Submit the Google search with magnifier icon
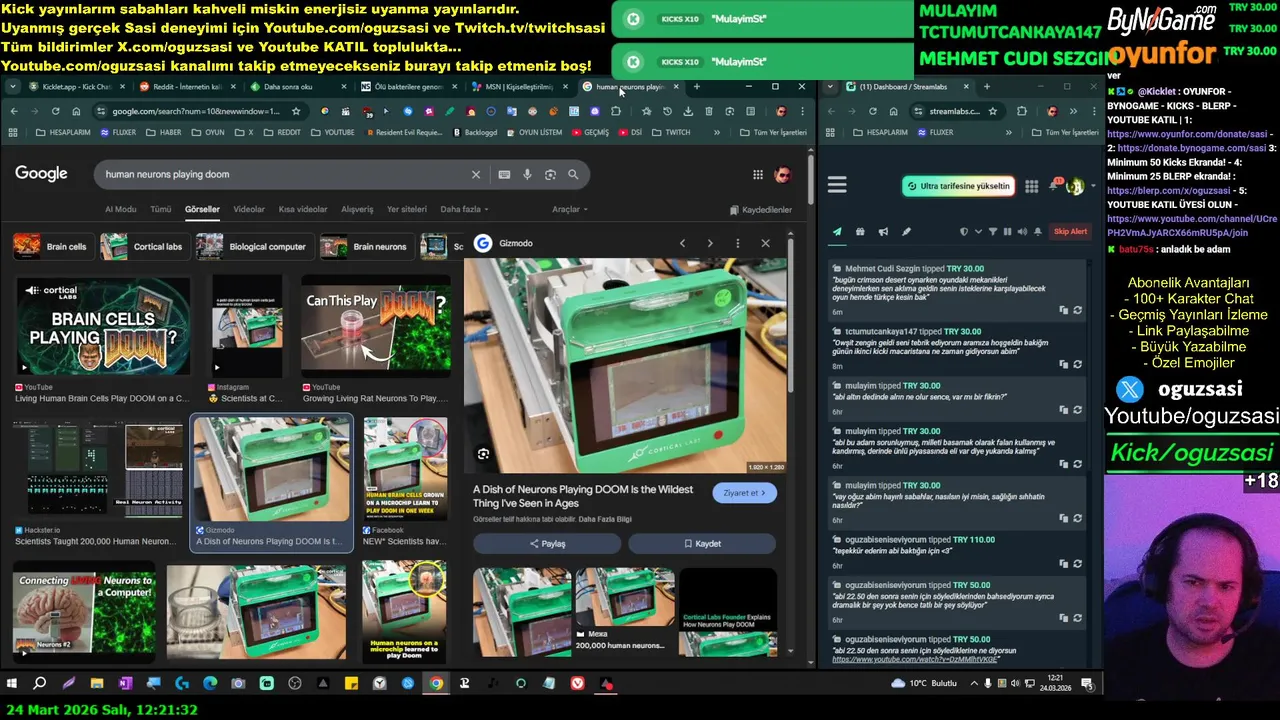This screenshot has width=1280, height=720. [x=573, y=174]
